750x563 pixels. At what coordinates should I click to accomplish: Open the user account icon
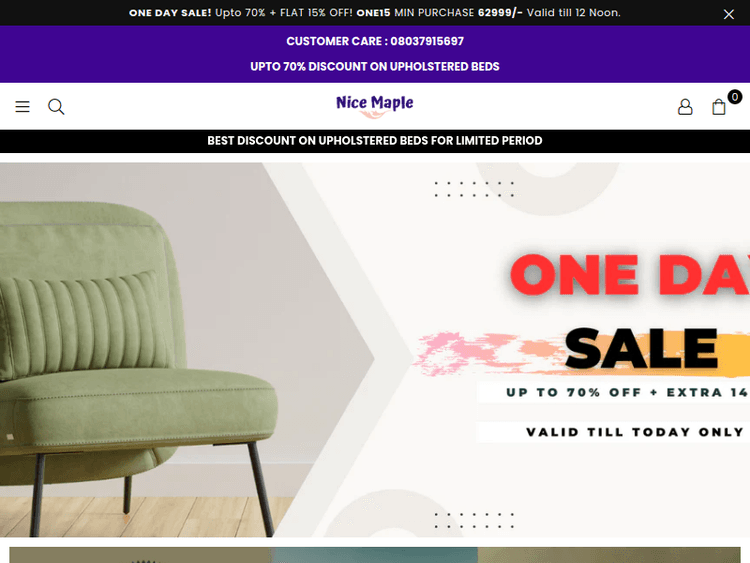(685, 107)
